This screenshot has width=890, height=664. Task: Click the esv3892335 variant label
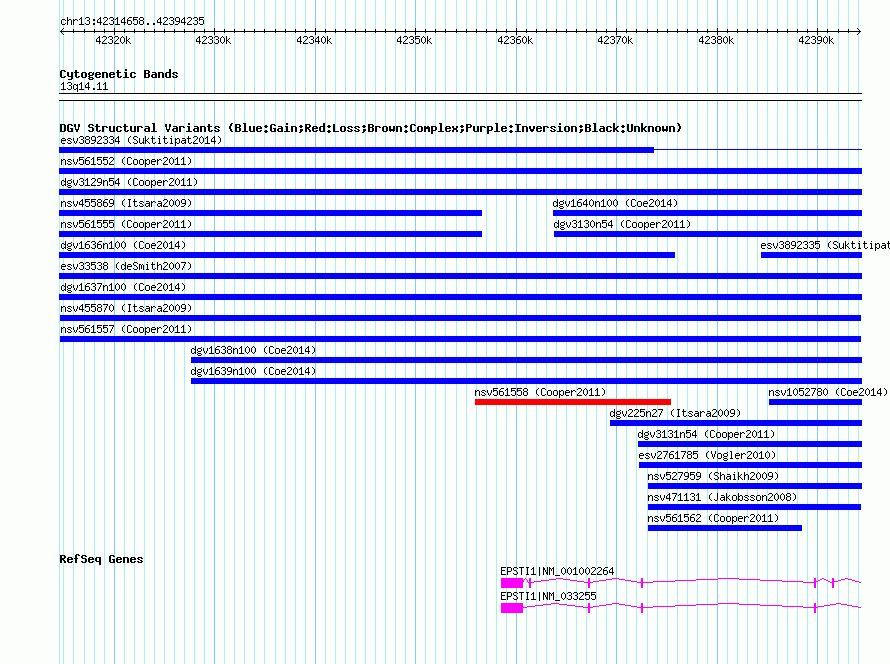(x=825, y=245)
